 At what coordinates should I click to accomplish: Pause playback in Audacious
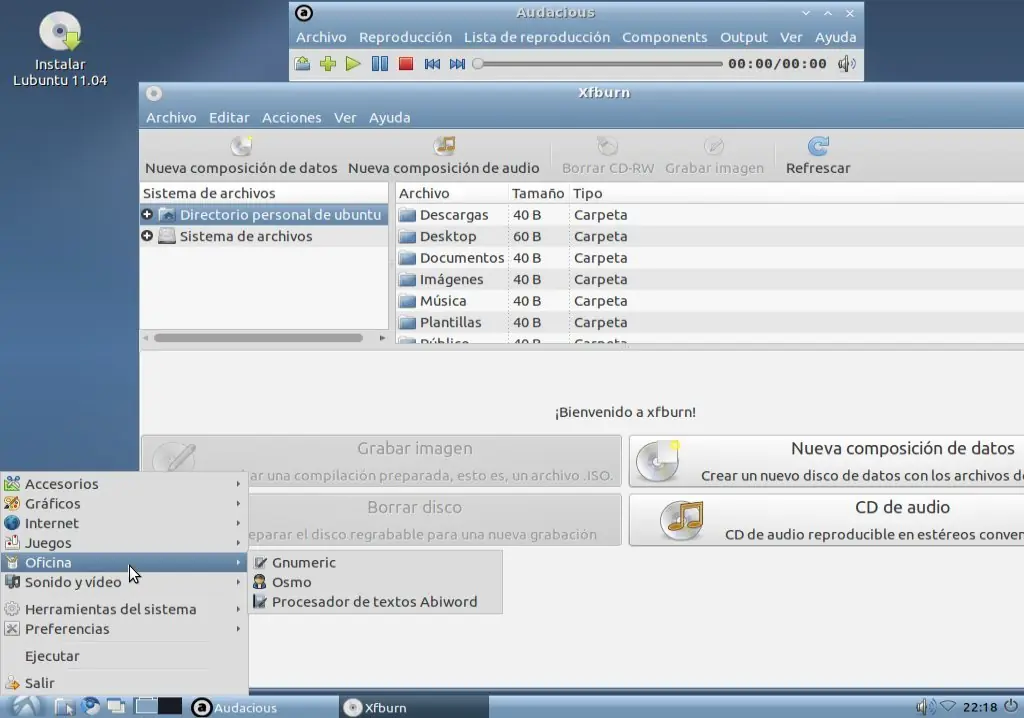point(379,63)
